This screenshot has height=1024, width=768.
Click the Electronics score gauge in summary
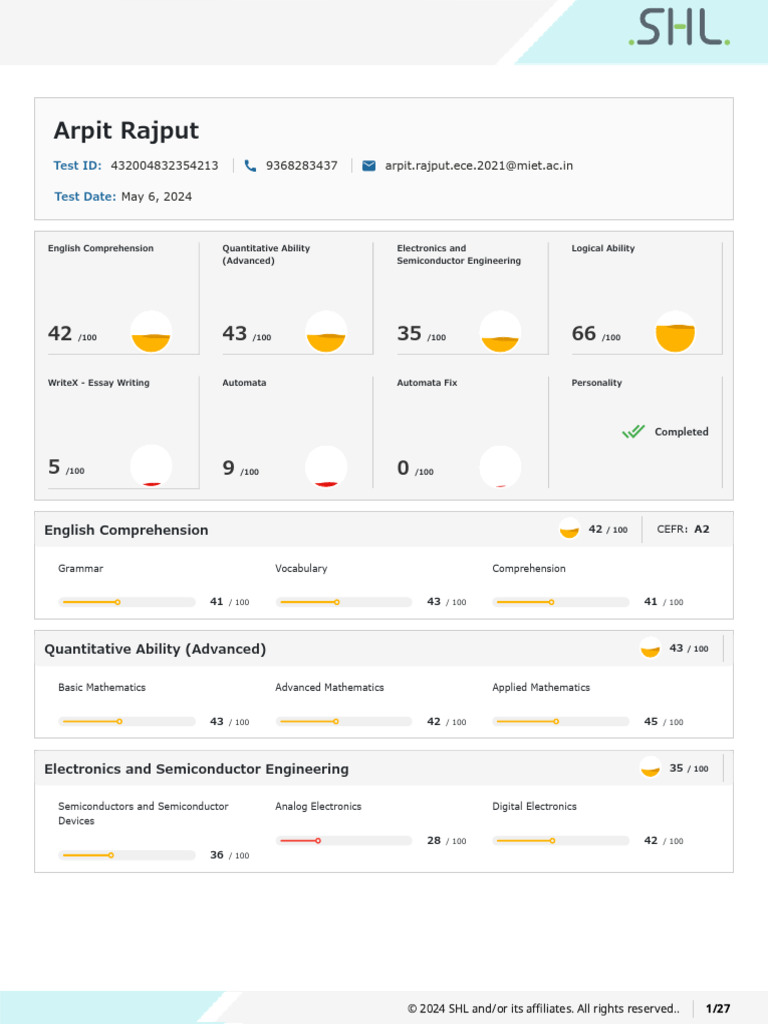(500, 332)
